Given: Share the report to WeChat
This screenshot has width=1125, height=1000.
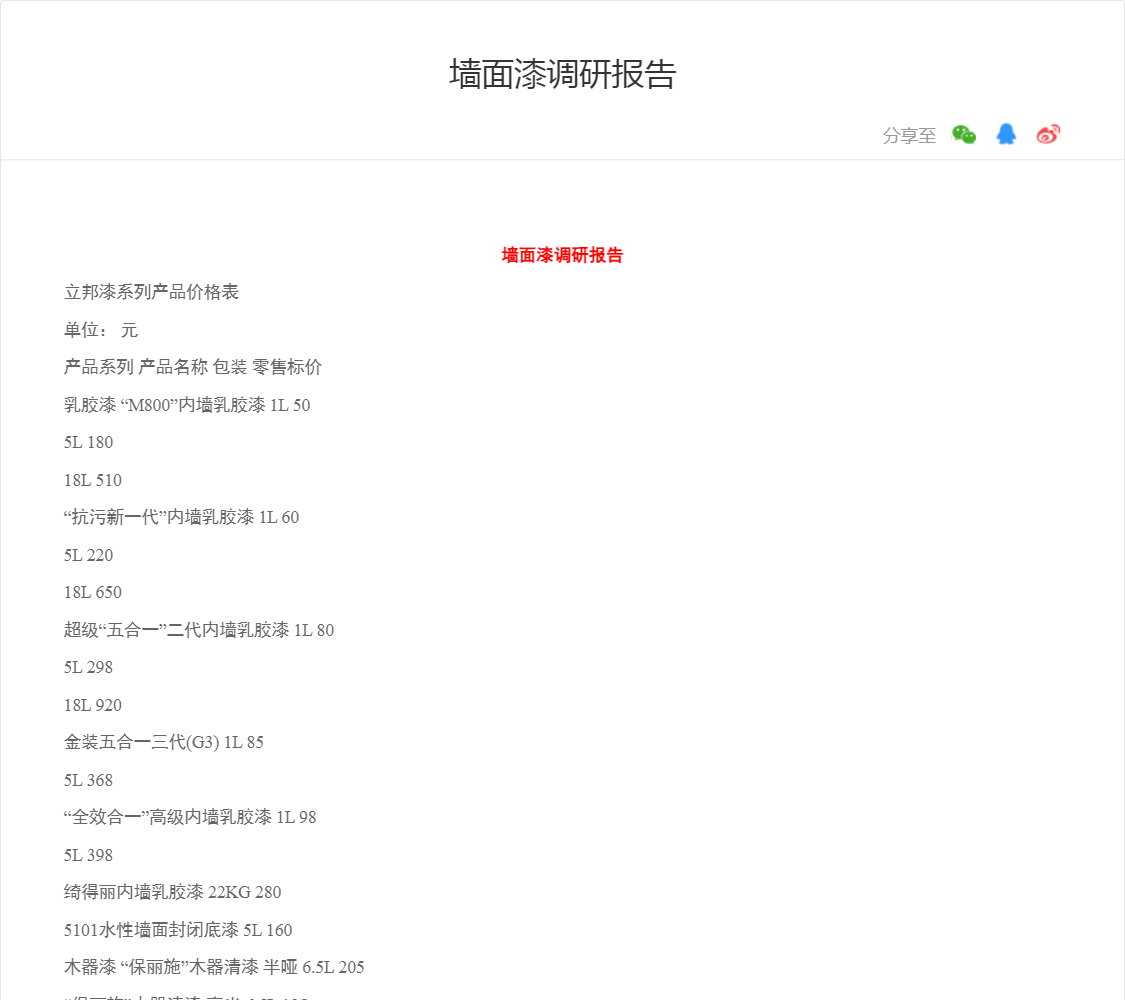Looking at the screenshot, I should [964, 135].
